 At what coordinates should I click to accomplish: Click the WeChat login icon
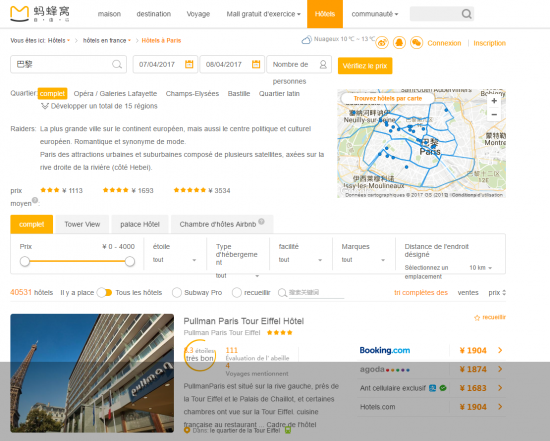(416, 43)
